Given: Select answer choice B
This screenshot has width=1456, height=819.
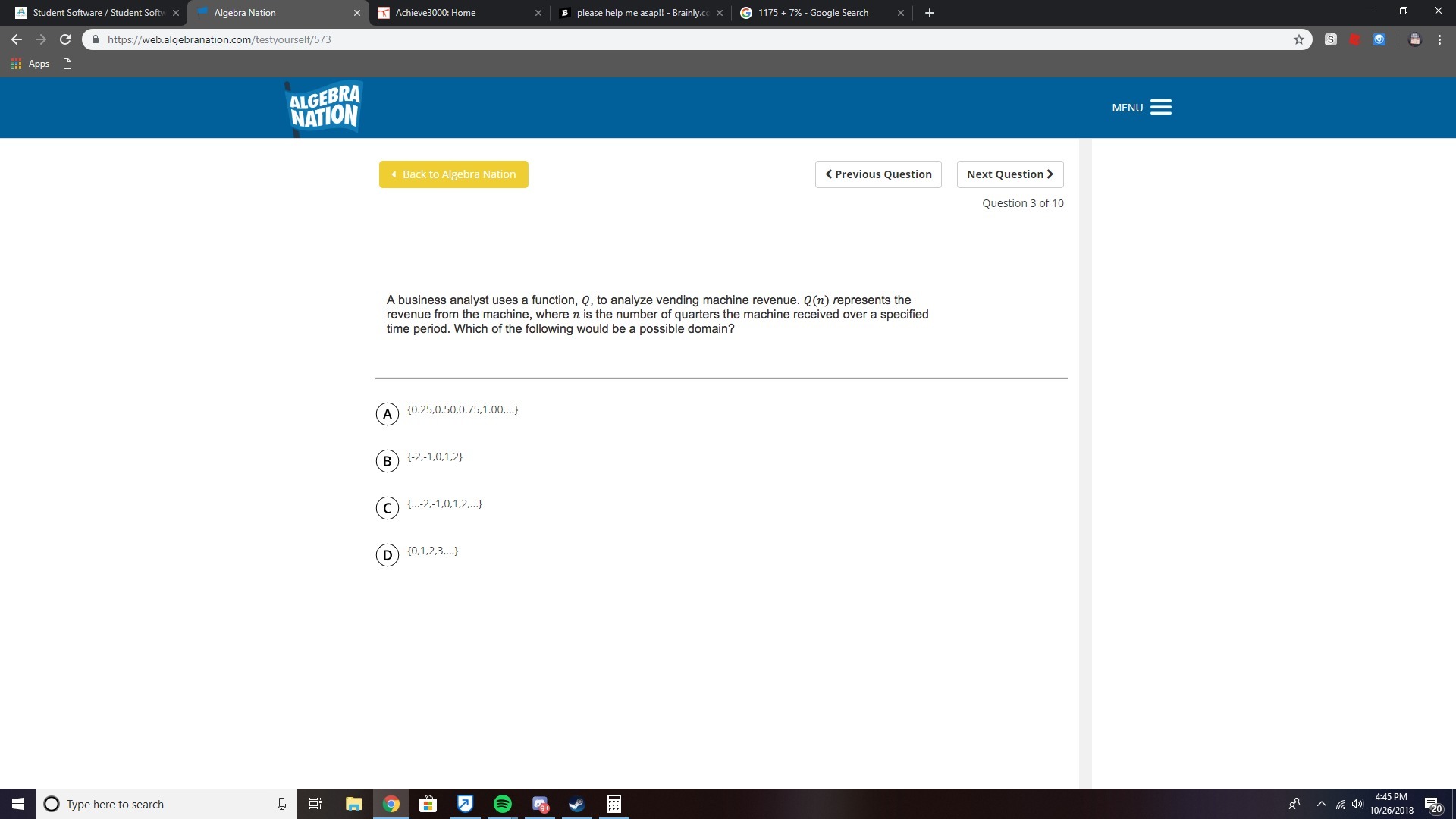Looking at the screenshot, I should [388, 461].
